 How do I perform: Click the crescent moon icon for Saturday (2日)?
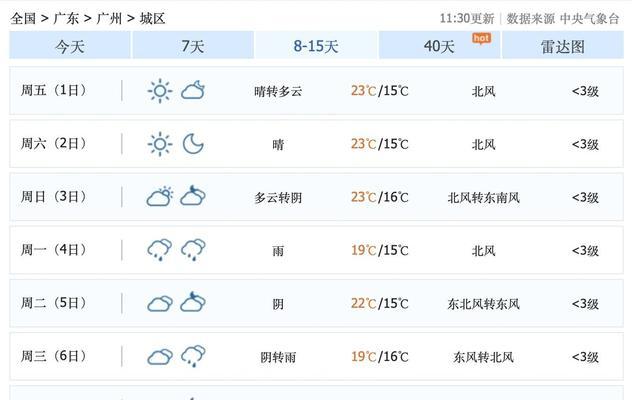[x=193, y=144]
